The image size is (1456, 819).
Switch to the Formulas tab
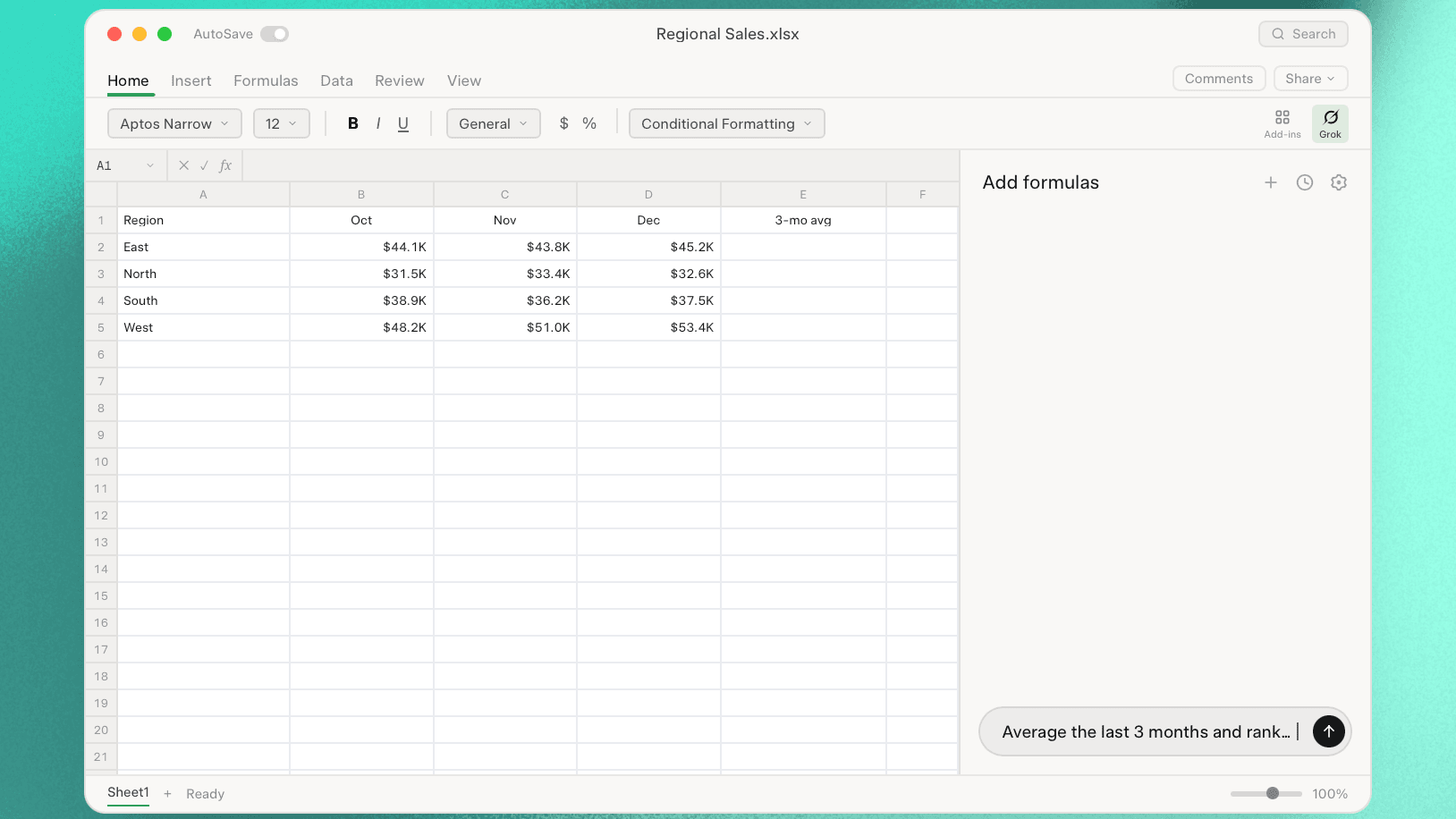[266, 80]
